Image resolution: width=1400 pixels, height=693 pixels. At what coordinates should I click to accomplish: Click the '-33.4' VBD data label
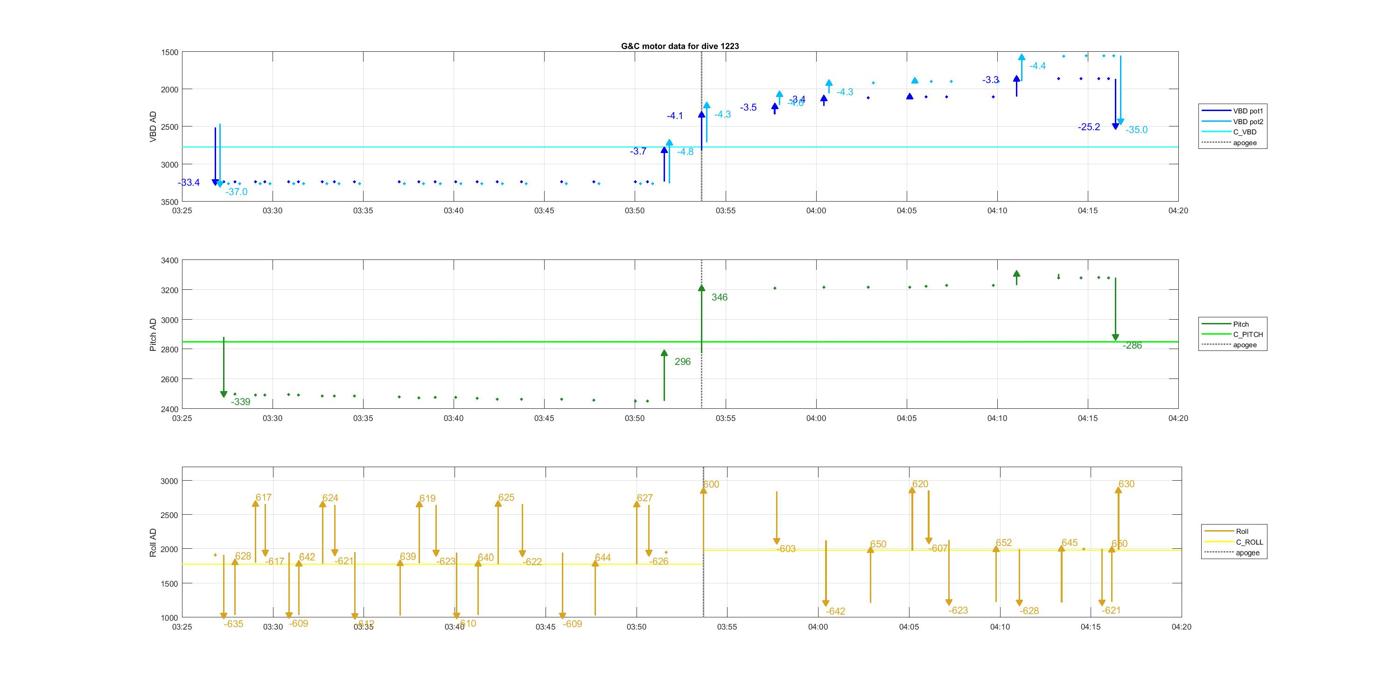(189, 183)
